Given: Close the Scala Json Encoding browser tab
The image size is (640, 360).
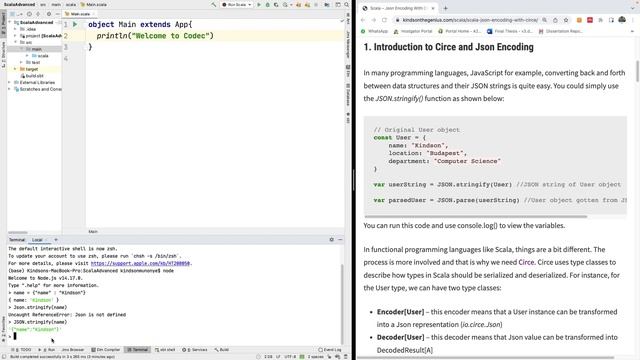Looking at the screenshot, I should tap(433, 8).
